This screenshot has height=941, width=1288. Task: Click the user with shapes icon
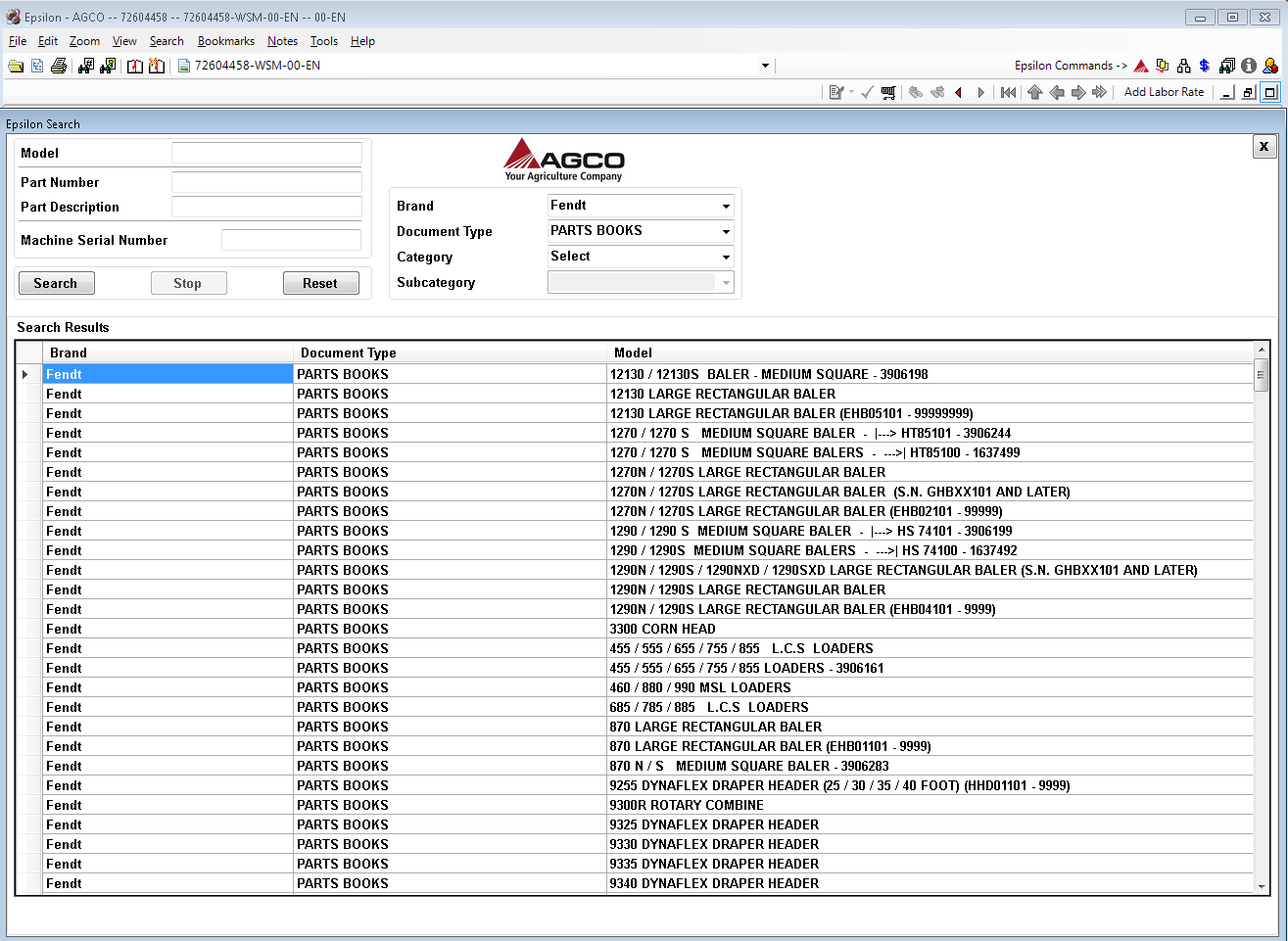tap(1270, 66)
